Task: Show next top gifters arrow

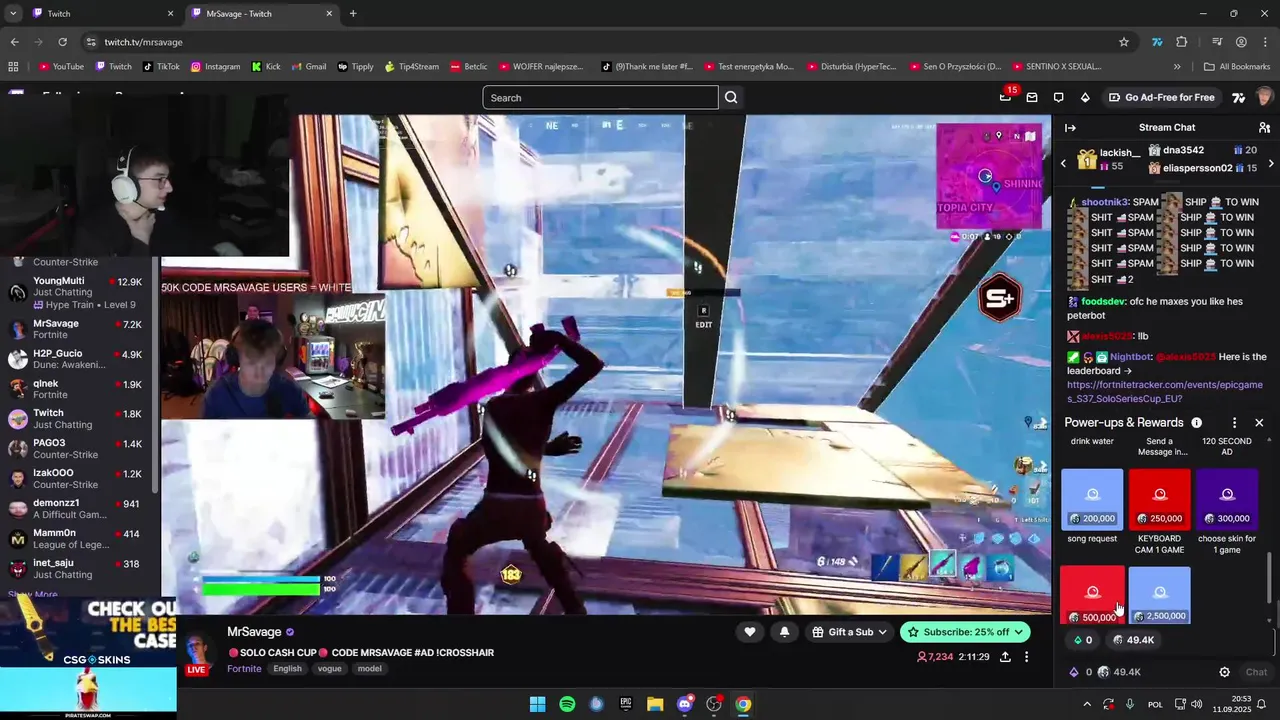Action: tap(1271, 162)
